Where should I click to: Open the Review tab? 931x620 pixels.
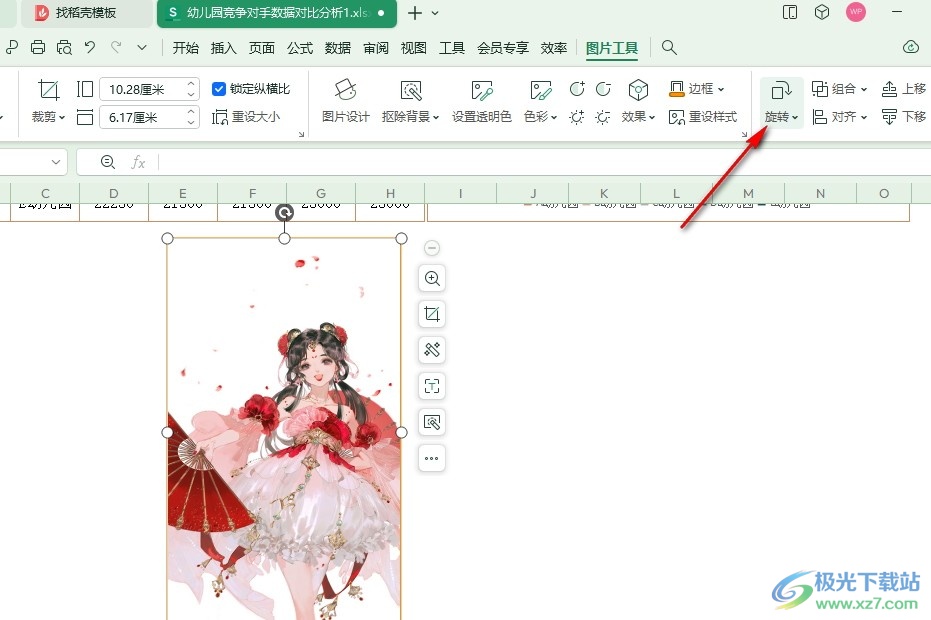[376, 48]
